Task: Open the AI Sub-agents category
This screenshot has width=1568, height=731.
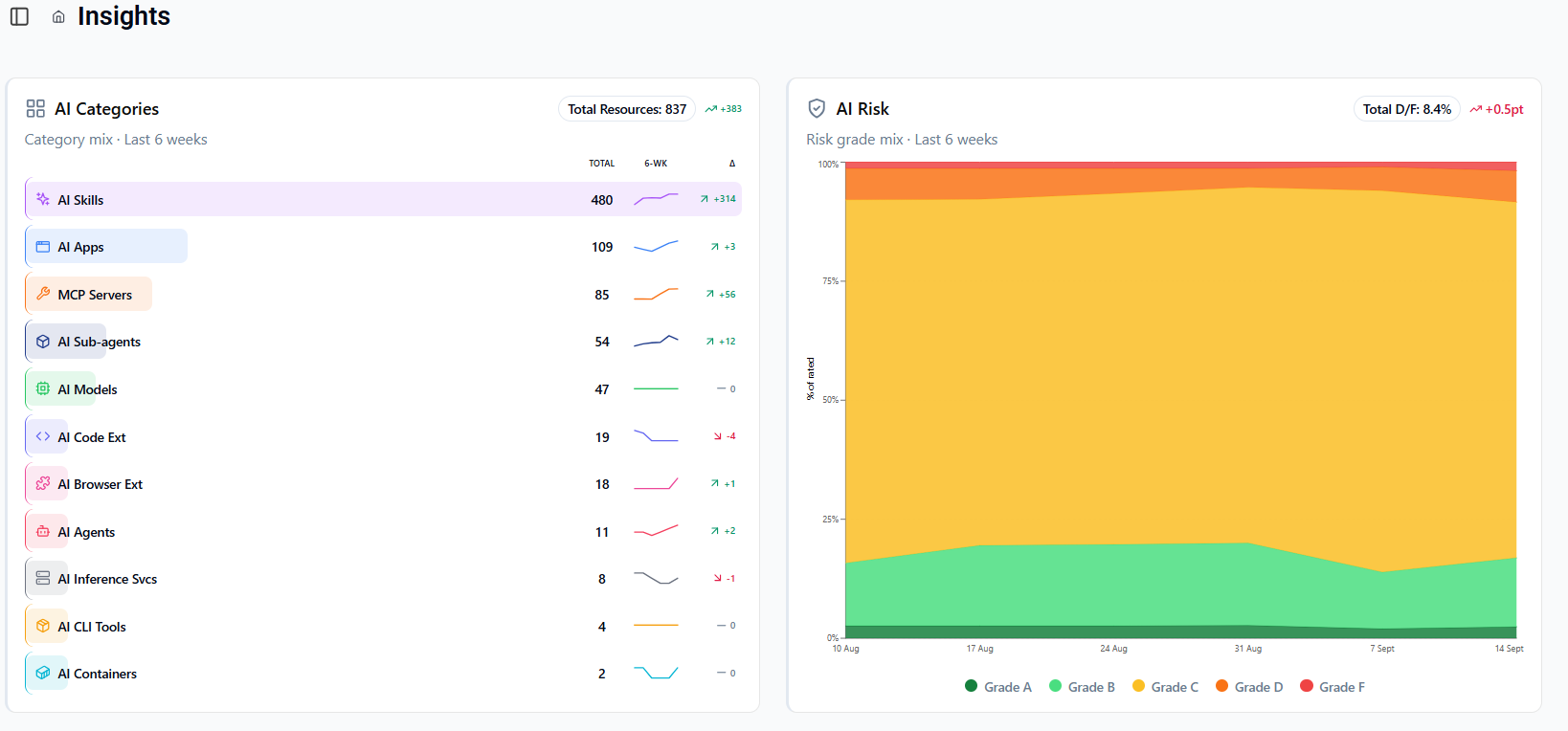Action: point(383,342)
